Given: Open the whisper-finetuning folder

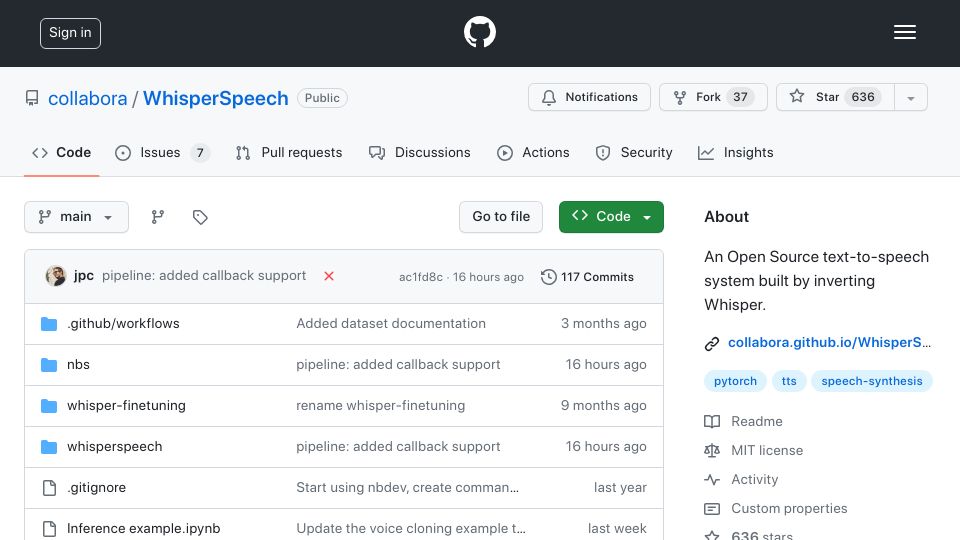Looking at the screenshot, I should click(126, 405).
